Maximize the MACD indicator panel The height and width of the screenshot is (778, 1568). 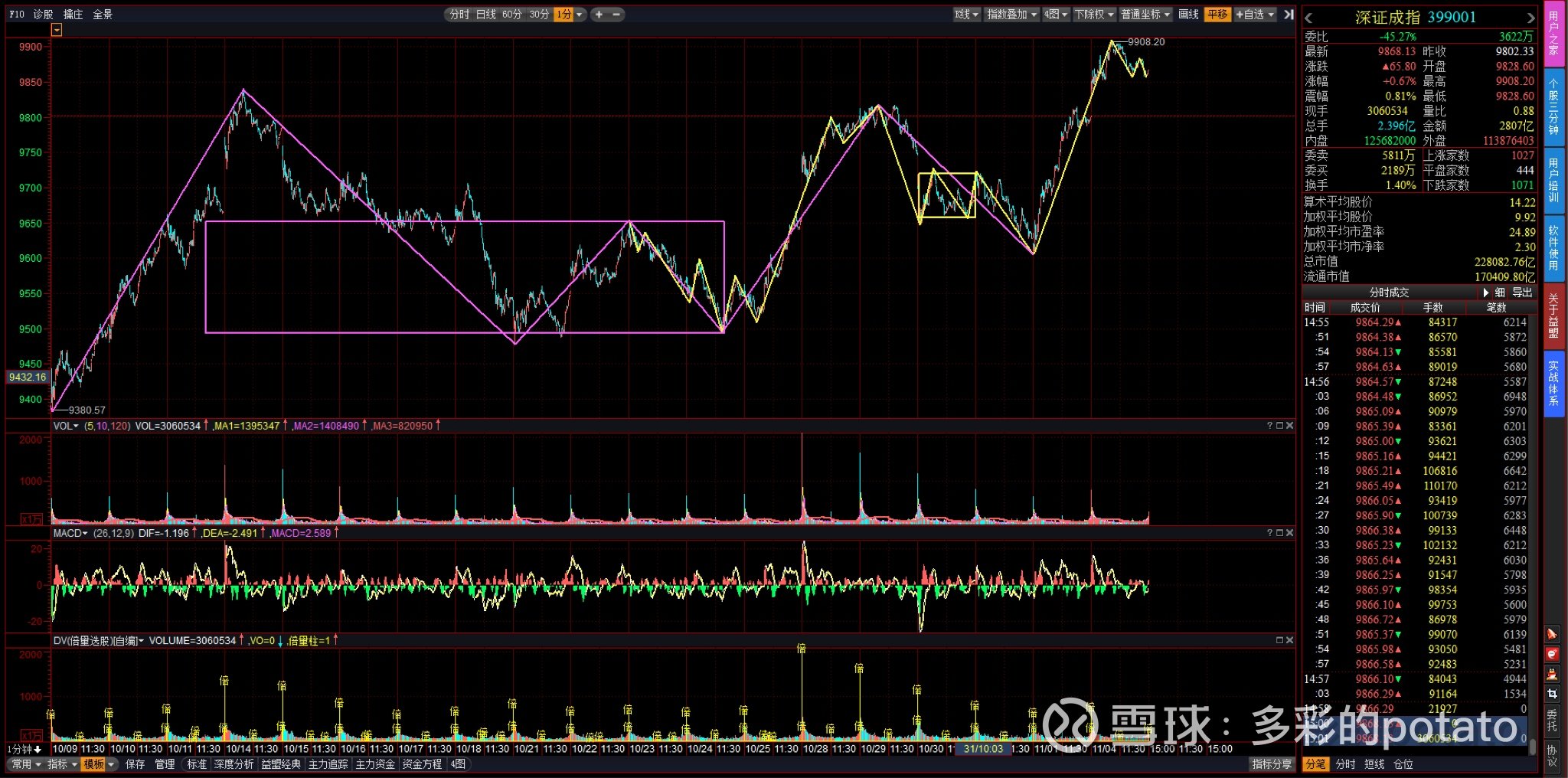click(x=1279, y=532)
